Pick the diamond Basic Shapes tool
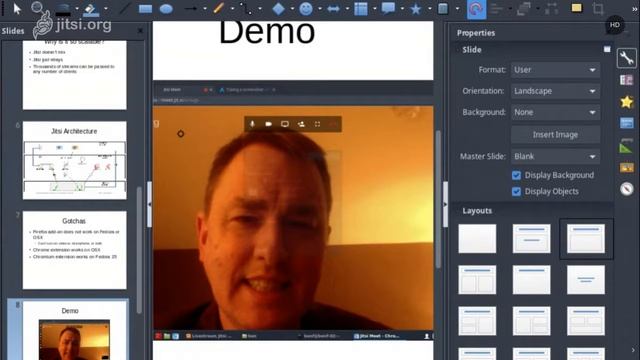 pos(278,9)
